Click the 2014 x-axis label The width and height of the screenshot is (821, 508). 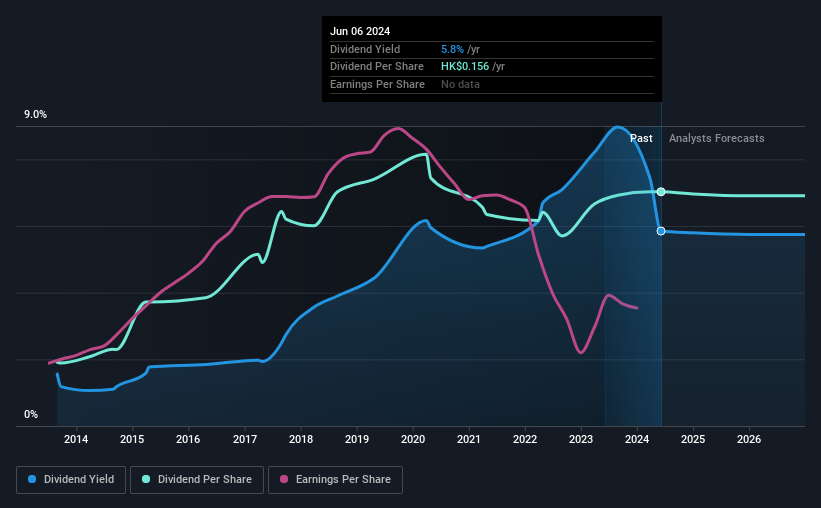coord(76,439)
